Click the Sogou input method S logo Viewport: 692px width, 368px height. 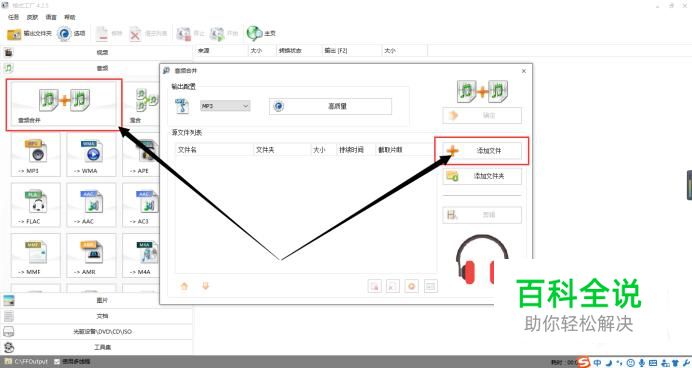click(584, 362)
